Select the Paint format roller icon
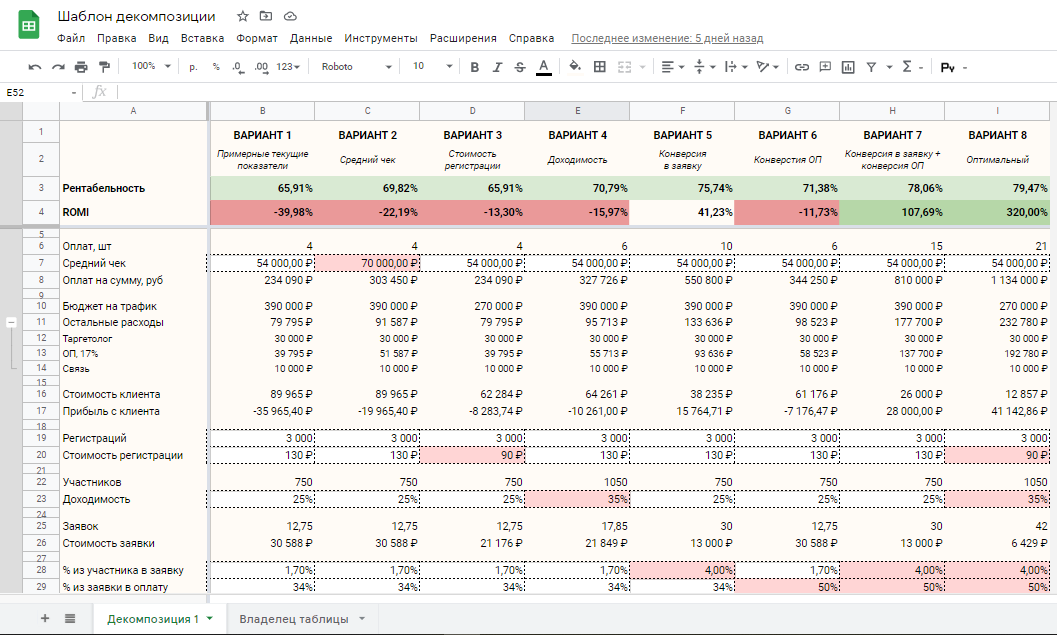Viewport: 1057px width, 635px height. coord(104,67)
